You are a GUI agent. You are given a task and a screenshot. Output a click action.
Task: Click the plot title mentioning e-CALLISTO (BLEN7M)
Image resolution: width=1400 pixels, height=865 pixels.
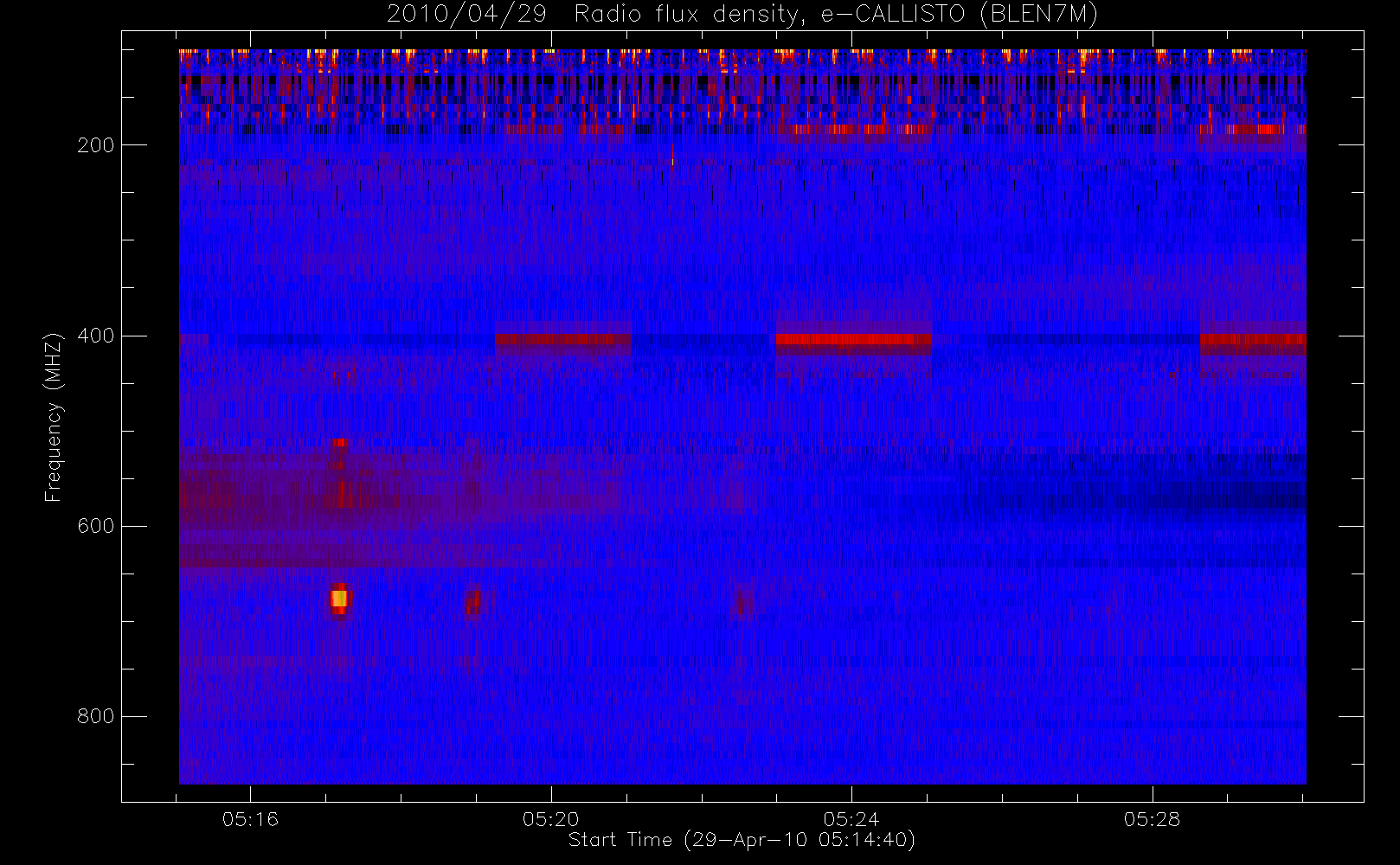pos(742,15)
